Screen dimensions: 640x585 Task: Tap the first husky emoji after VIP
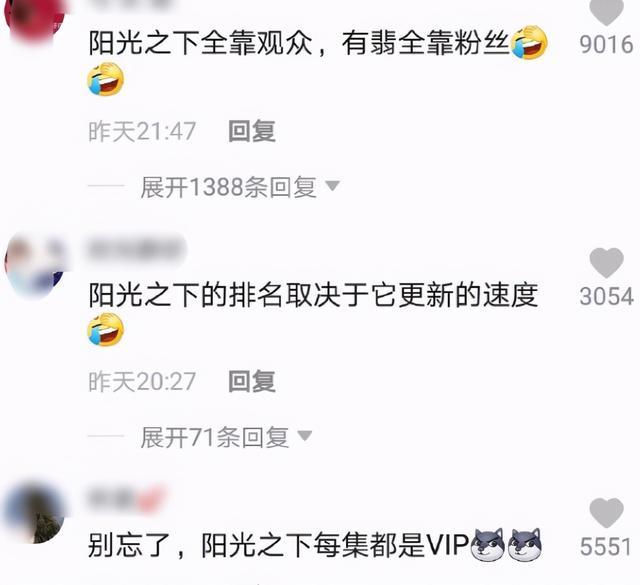(x=488, y=545)
